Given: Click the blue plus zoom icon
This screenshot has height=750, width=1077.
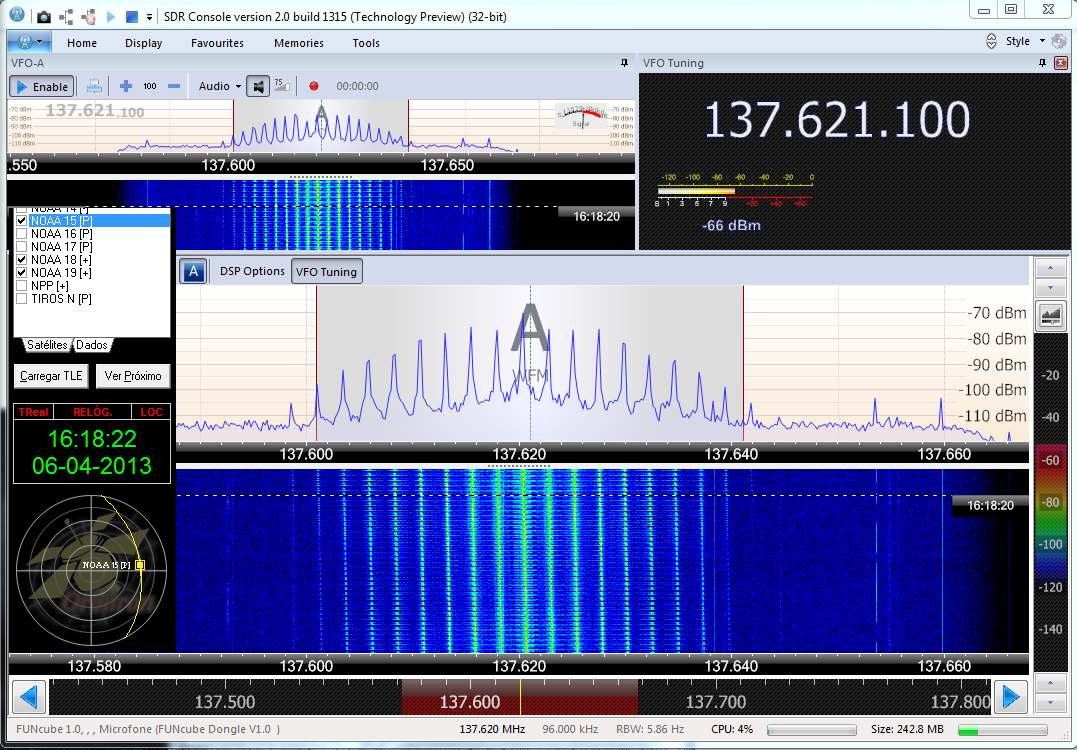Looking at the screenshot, I should (x=126, y=87).
